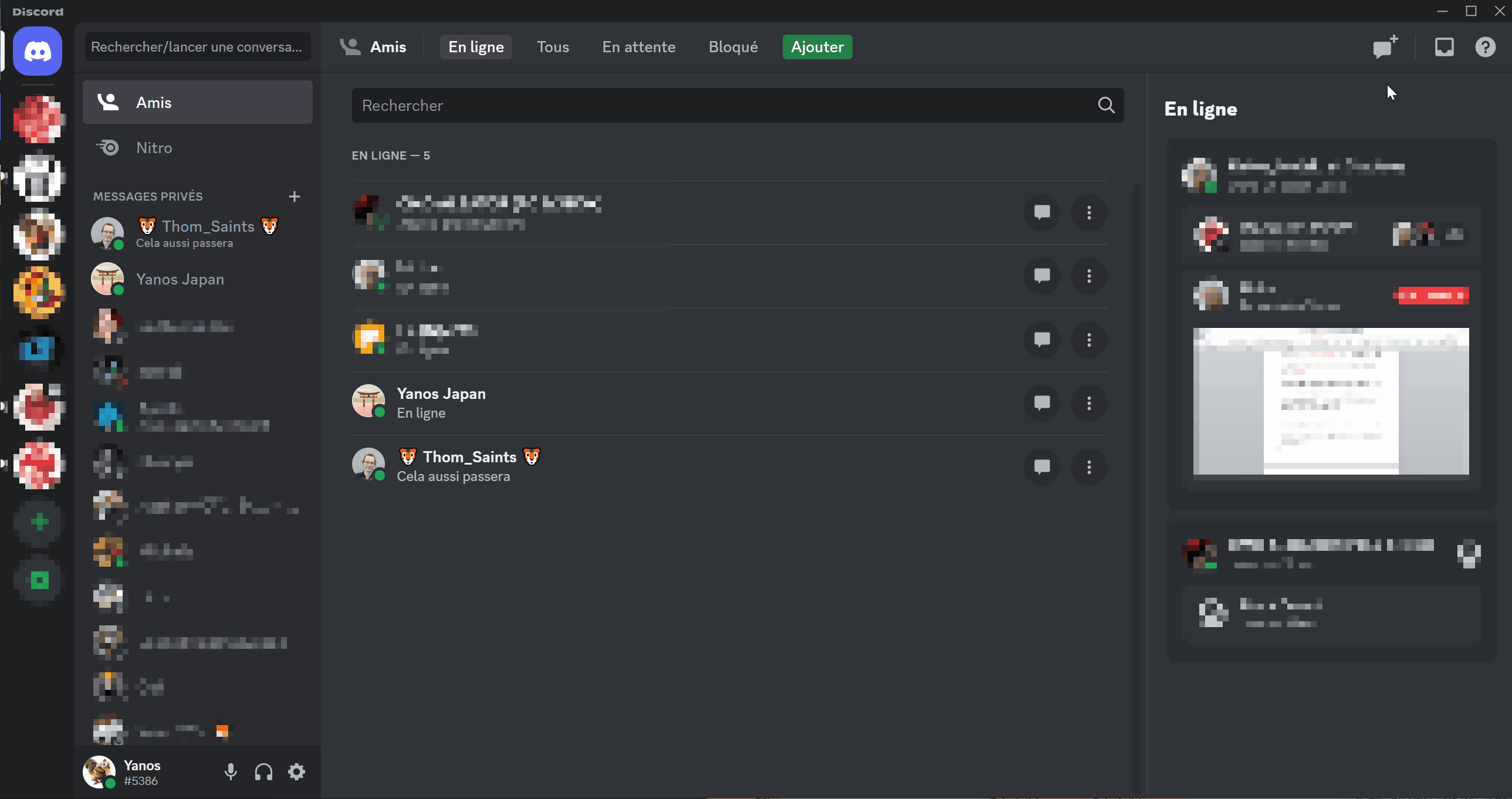The height and width of the screenshot is (799, 1512).
Task: Click the Yanos #5386 username panel
Action: tap(142, 773)
